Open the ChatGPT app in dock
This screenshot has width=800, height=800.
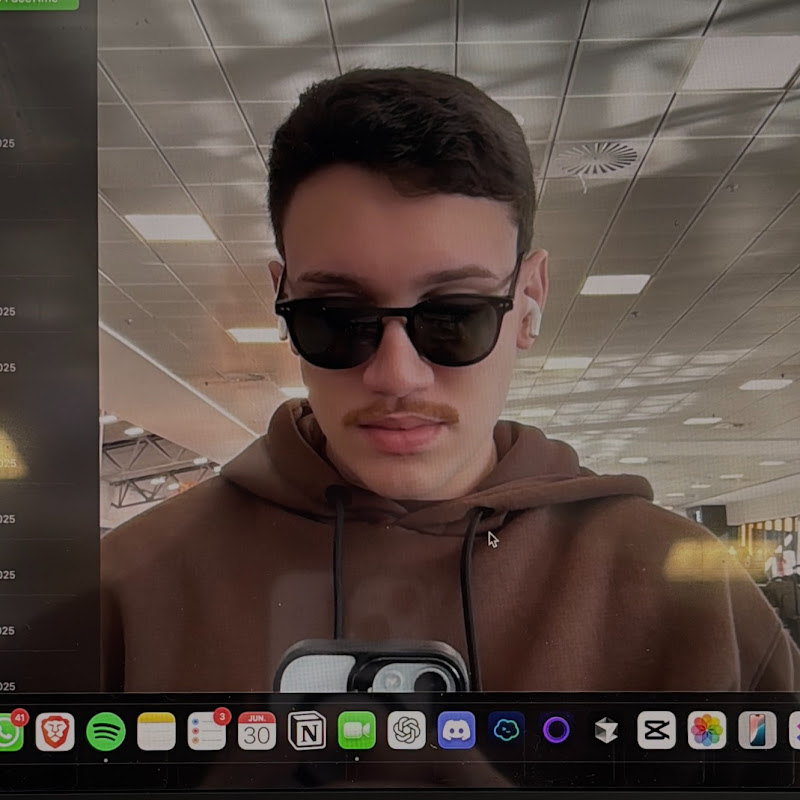coord(407,731)
